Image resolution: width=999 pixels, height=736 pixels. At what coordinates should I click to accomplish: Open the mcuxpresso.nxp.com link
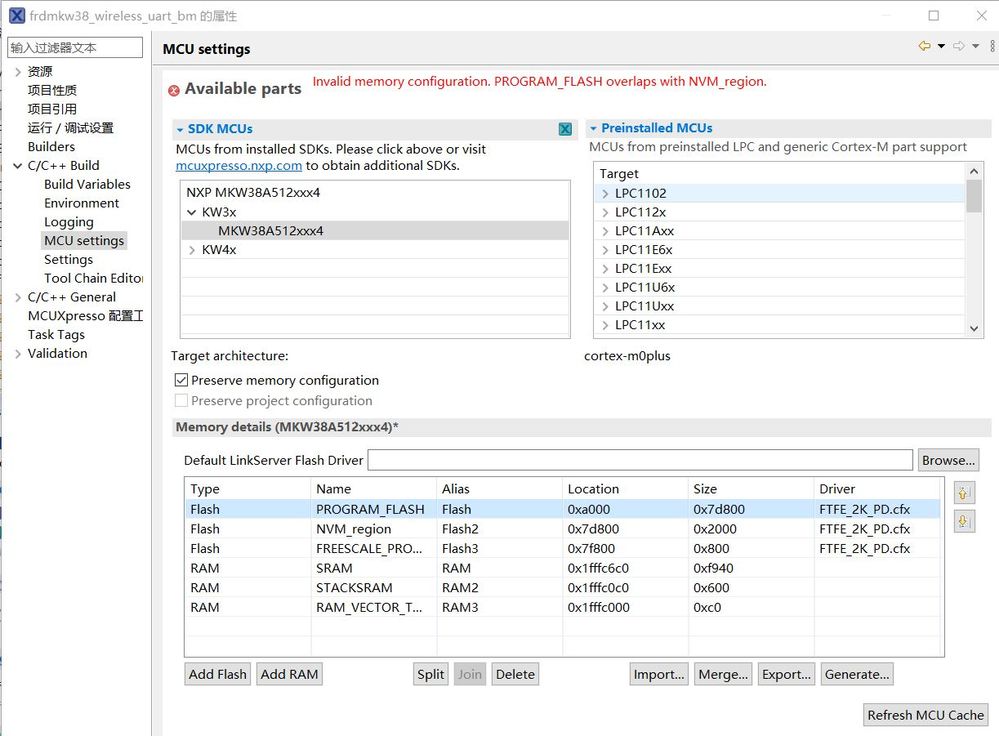(x=238, y=166)
